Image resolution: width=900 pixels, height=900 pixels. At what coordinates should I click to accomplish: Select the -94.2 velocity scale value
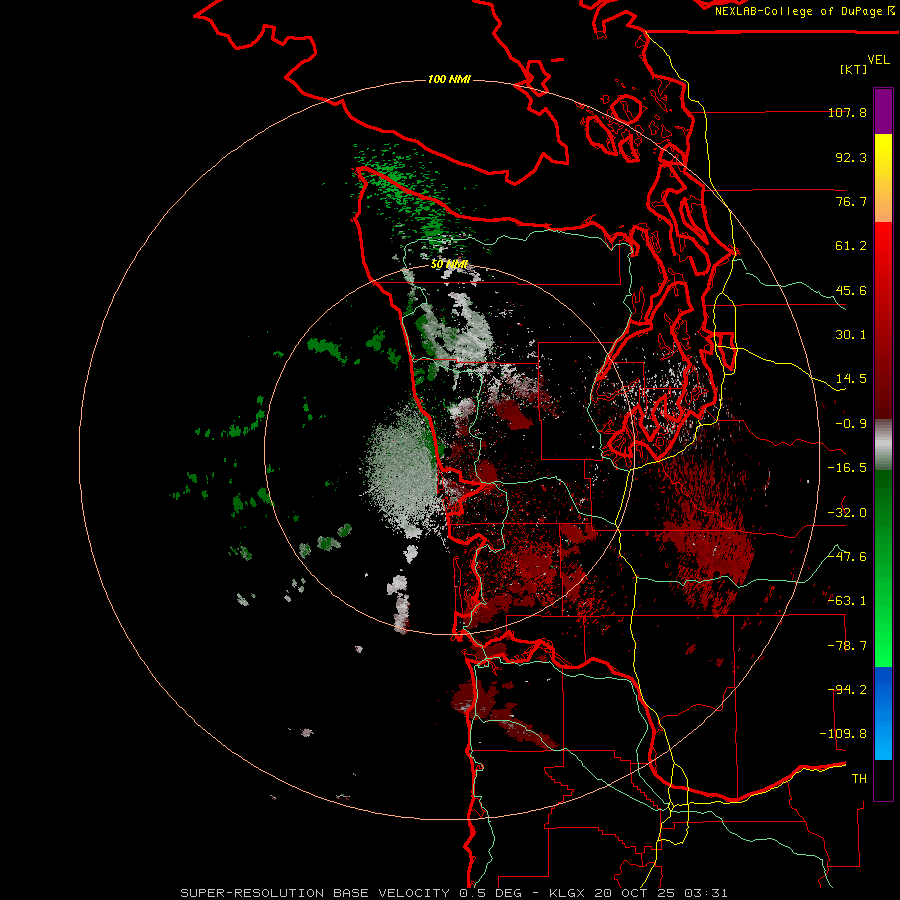coord(847,690)
